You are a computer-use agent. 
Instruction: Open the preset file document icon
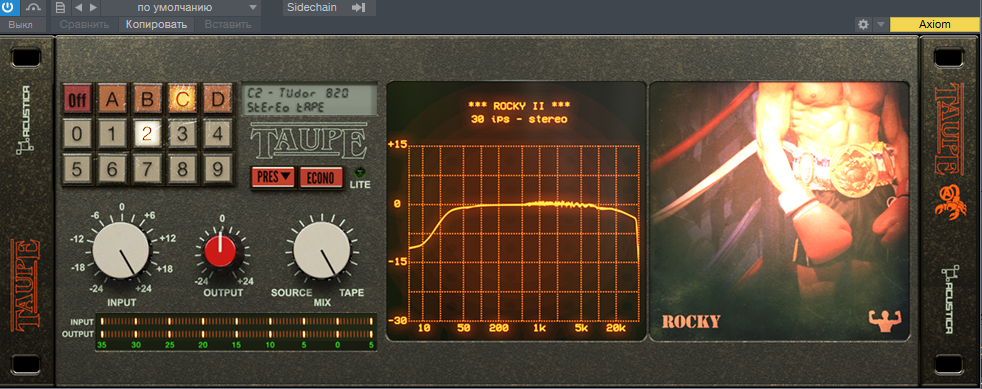(60, 8)
